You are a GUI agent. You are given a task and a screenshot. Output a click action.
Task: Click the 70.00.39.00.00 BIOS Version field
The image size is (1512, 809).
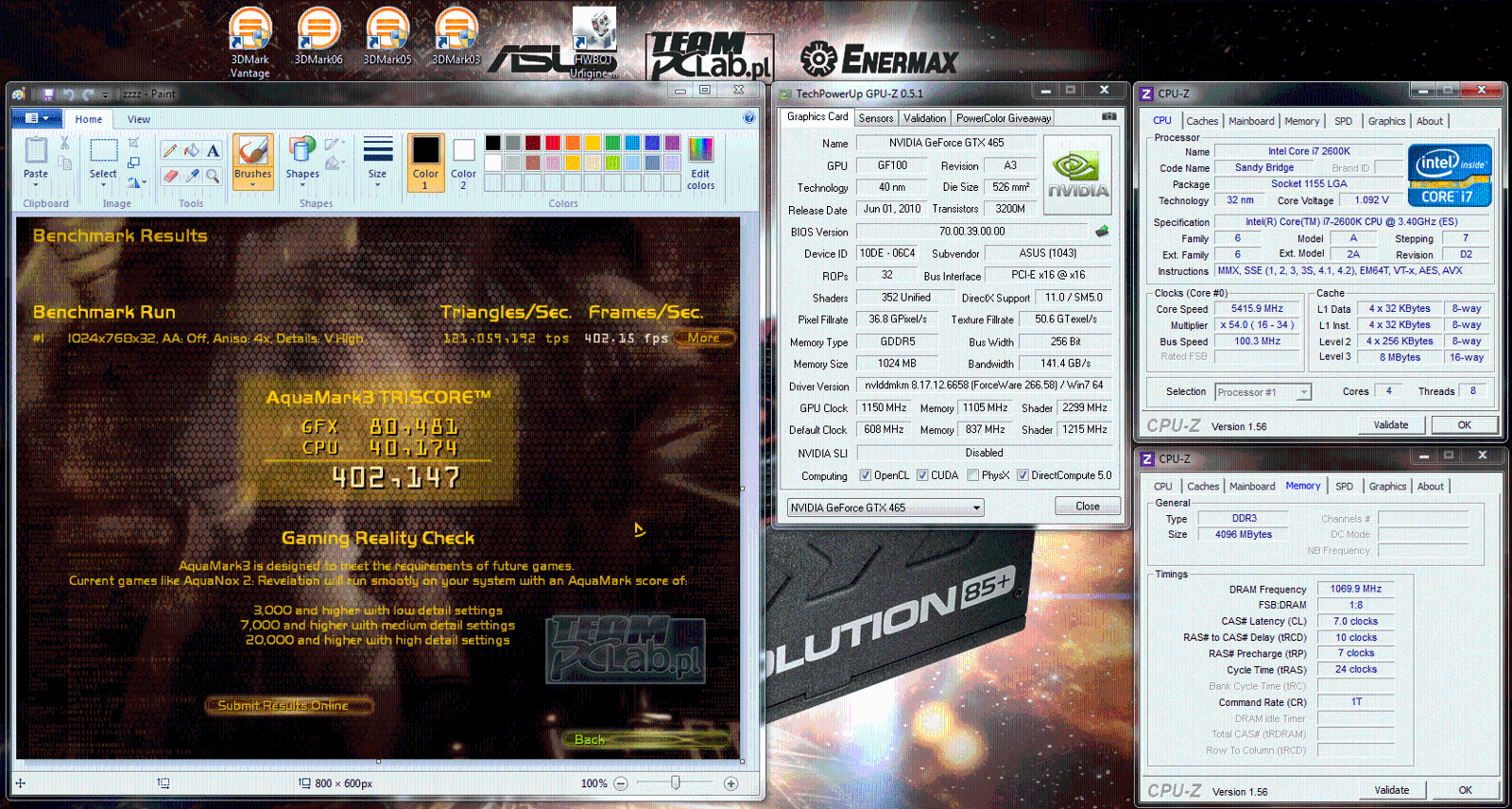click(972, 232)
